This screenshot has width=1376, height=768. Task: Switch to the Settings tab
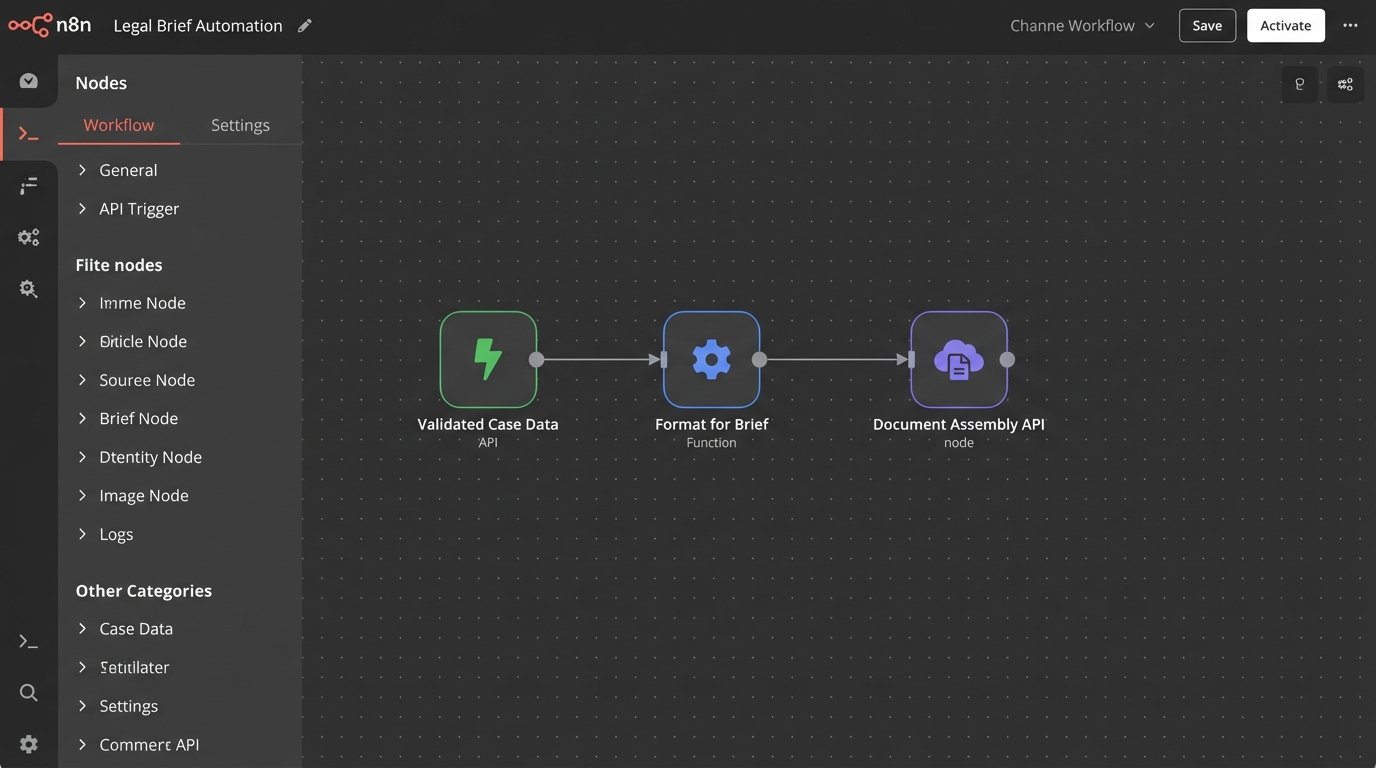click(240, 125)
